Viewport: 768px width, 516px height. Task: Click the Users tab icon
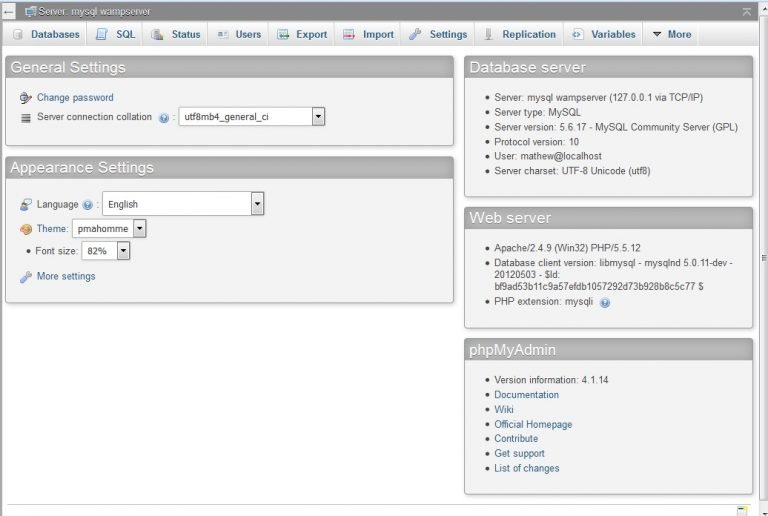[x=223, y=34]
